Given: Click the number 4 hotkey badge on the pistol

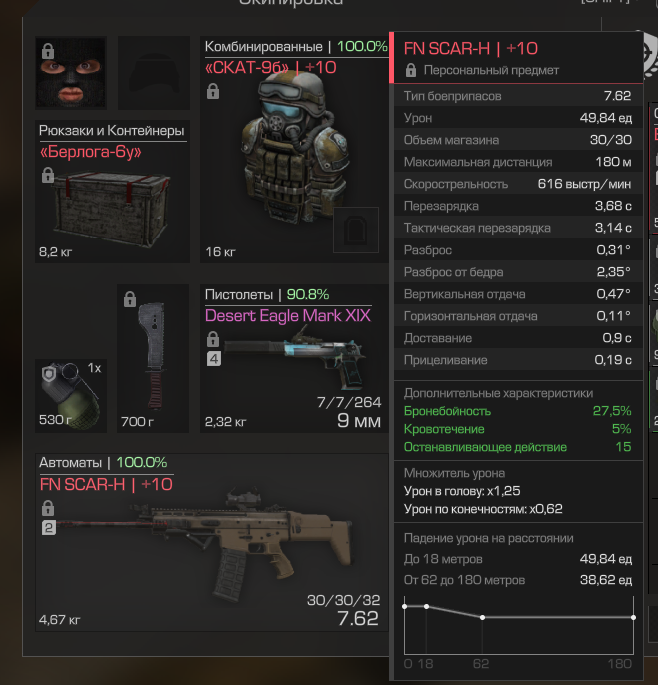Looking at the screenshot, I should point(214,359).
